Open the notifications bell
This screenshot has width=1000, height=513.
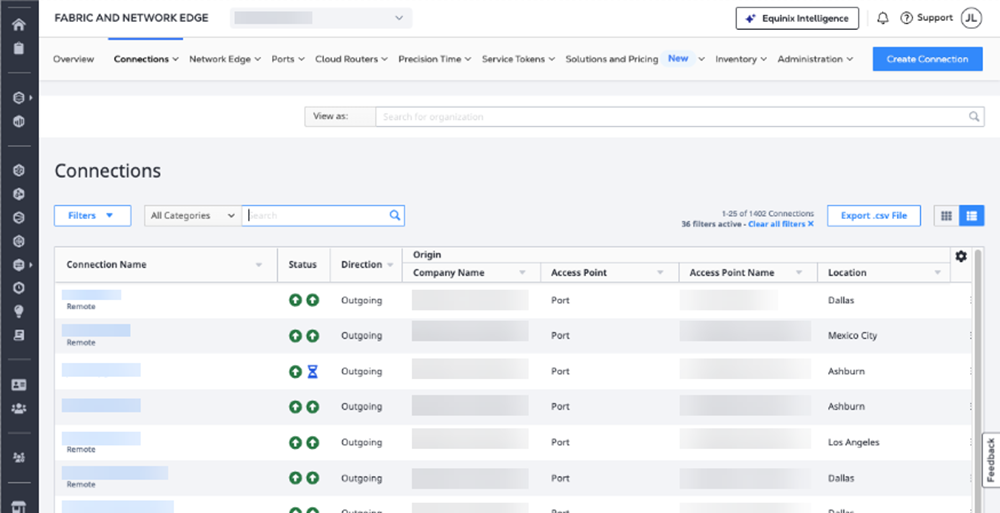883,19
